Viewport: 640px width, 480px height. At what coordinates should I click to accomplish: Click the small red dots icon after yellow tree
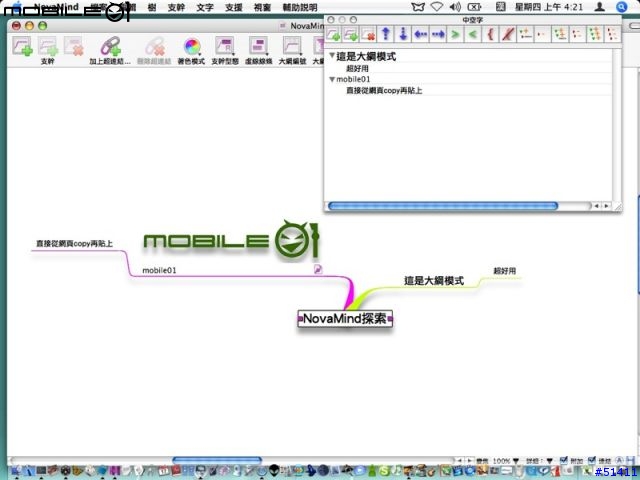(542, 34)
